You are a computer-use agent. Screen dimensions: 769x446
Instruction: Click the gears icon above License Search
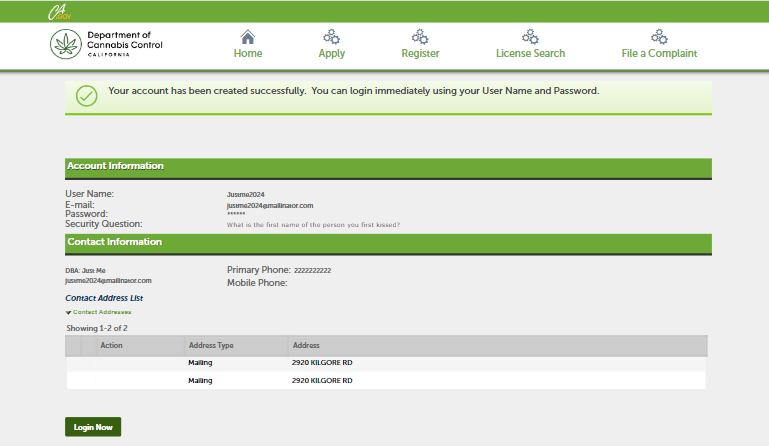click(530, 36)
